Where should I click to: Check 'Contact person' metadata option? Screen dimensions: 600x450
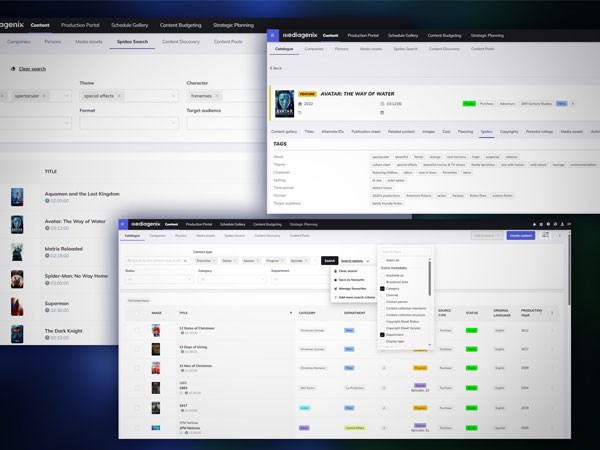click(x=382, y=302)
